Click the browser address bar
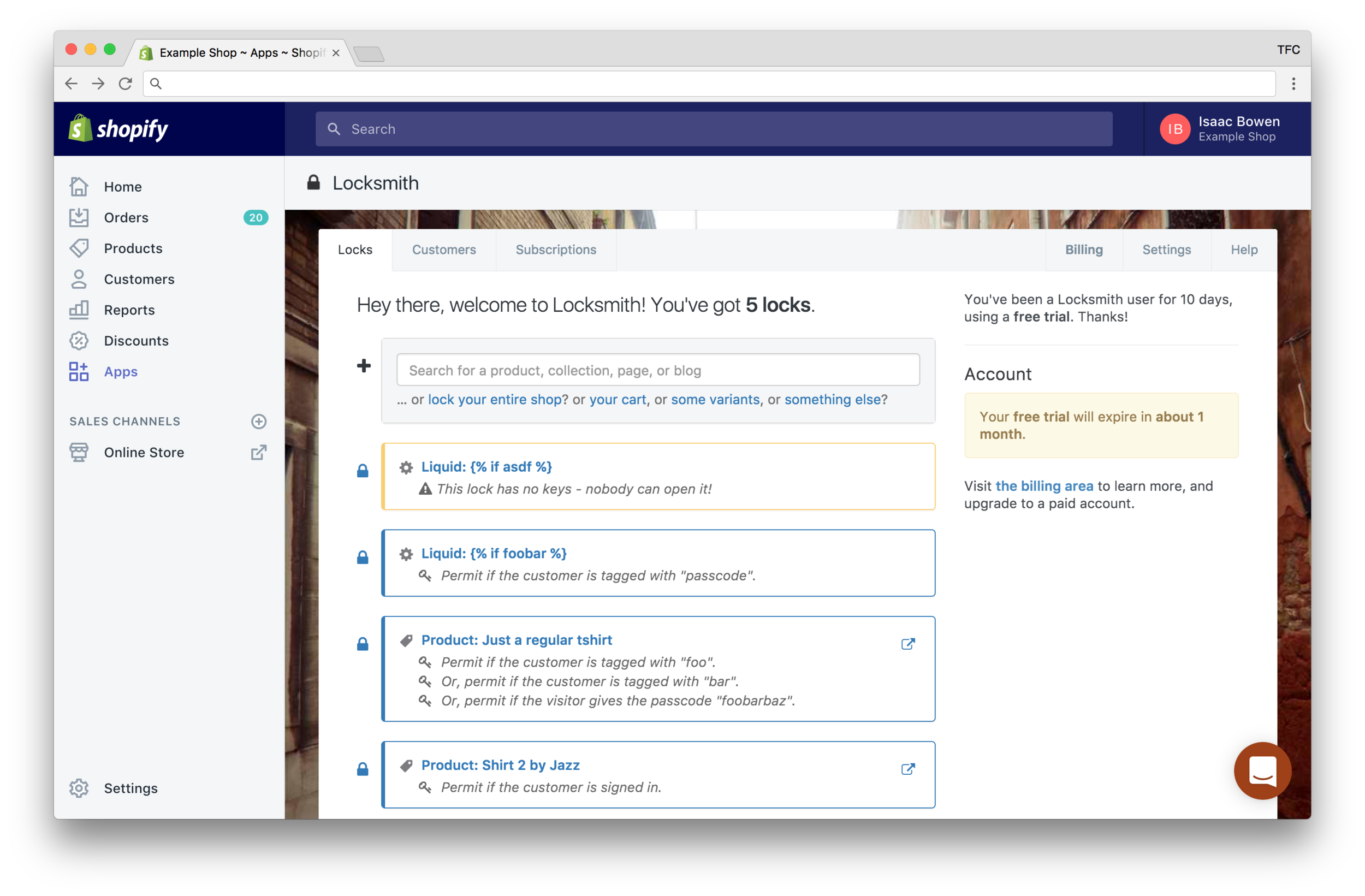Screen dimensions: 1365x896 tap(709, 84)
